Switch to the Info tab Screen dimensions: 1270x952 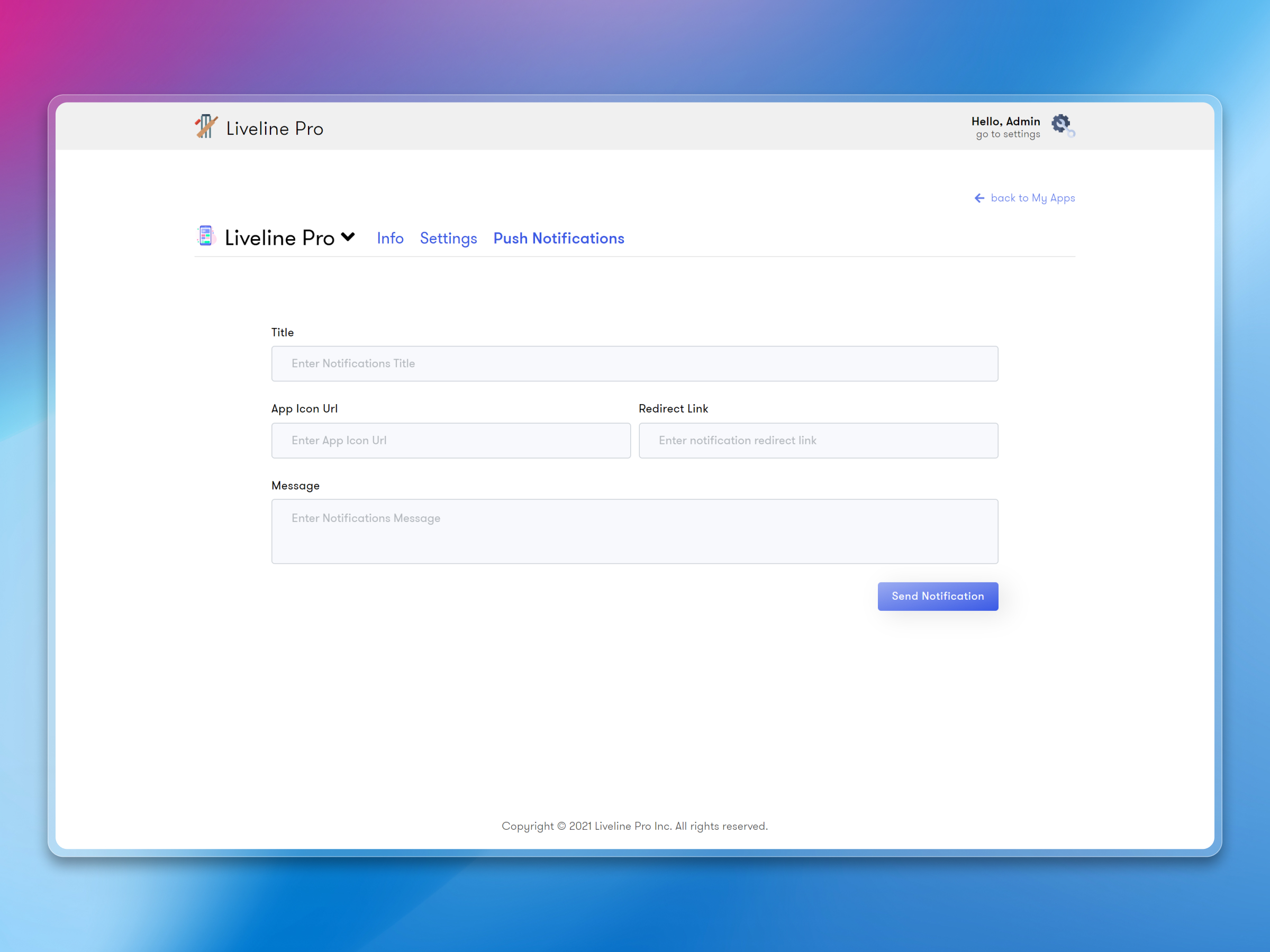click(390, 237)
